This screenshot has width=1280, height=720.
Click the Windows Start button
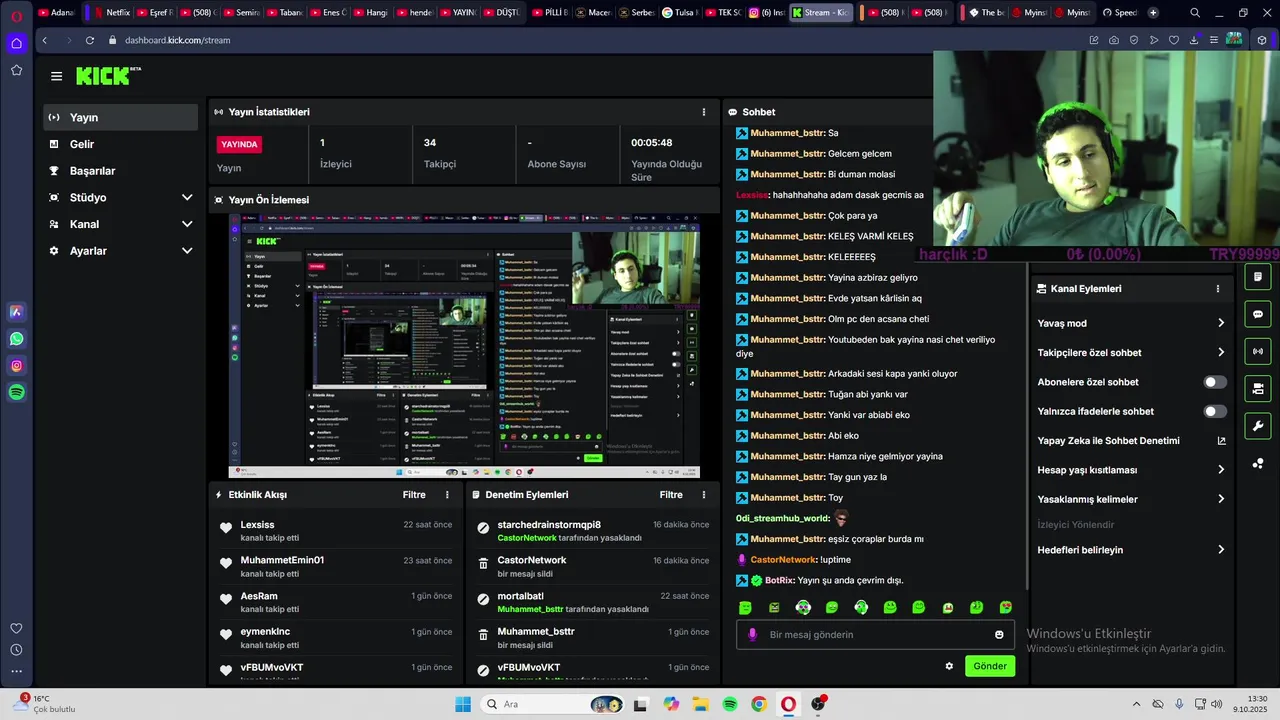coord(463,704)
